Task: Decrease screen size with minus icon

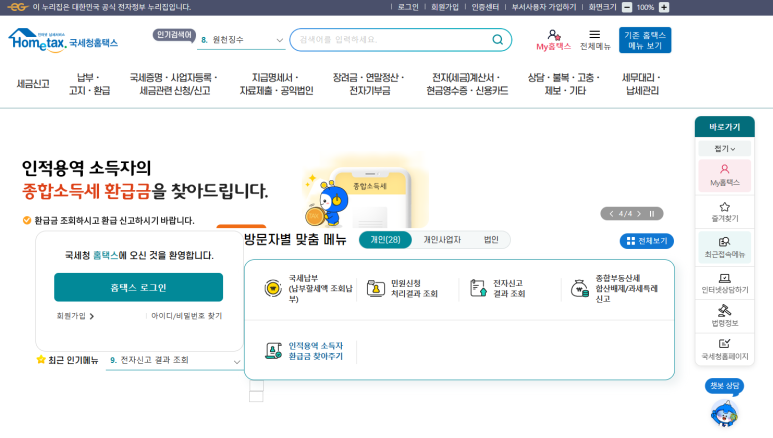Action: 627,7
